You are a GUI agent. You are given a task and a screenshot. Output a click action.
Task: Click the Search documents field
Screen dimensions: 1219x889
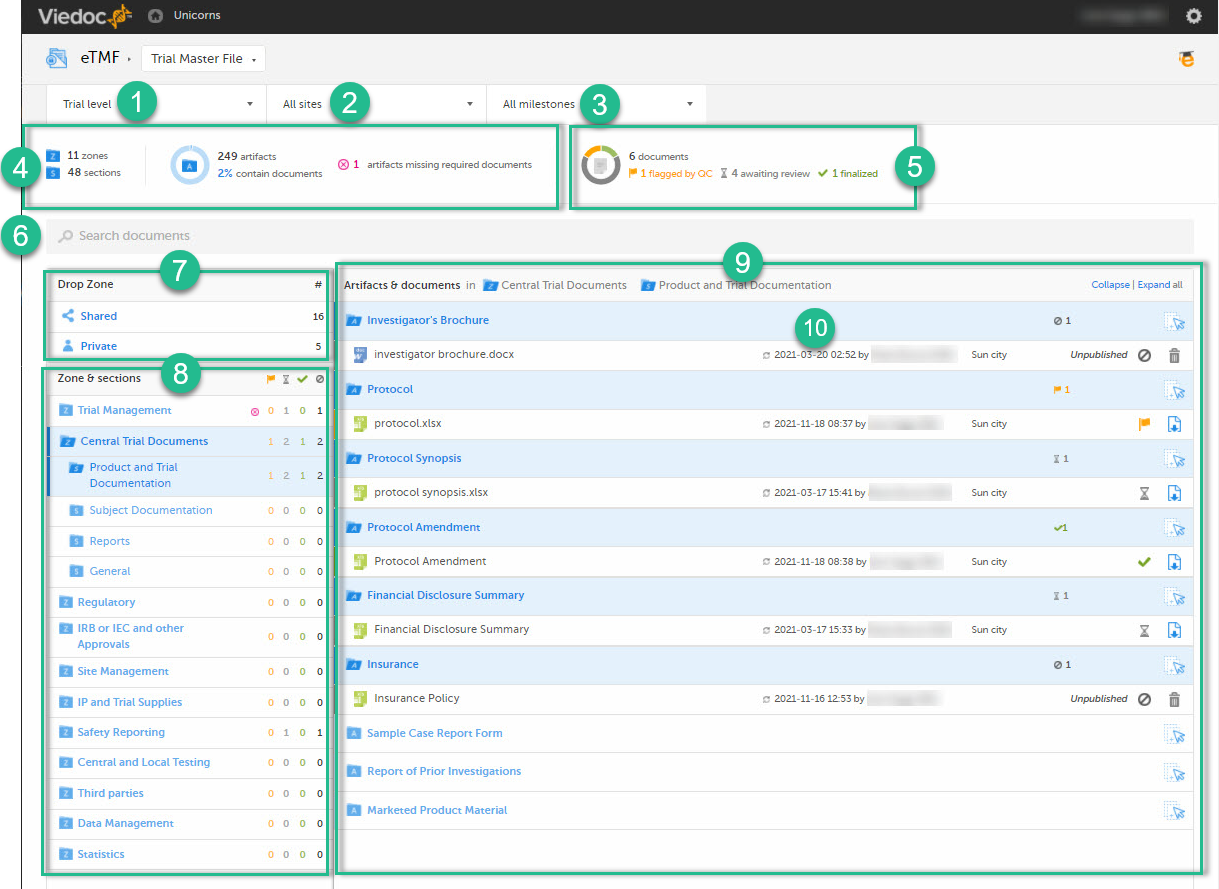[620, 236]
